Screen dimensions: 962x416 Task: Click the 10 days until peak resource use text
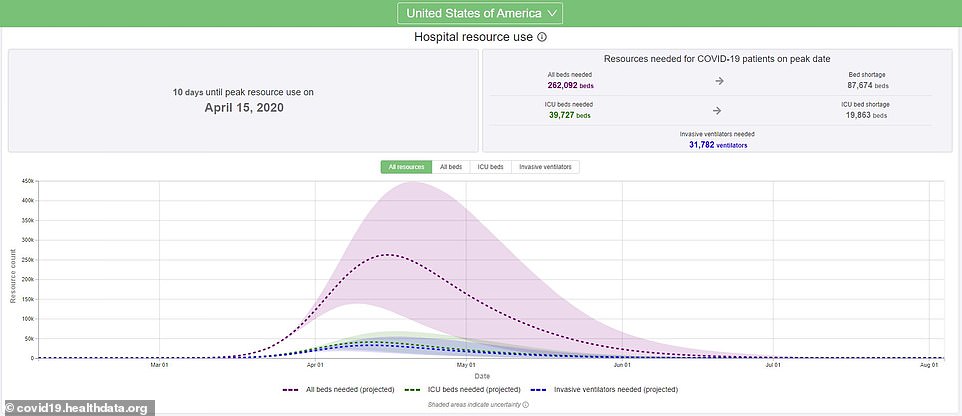243,92
